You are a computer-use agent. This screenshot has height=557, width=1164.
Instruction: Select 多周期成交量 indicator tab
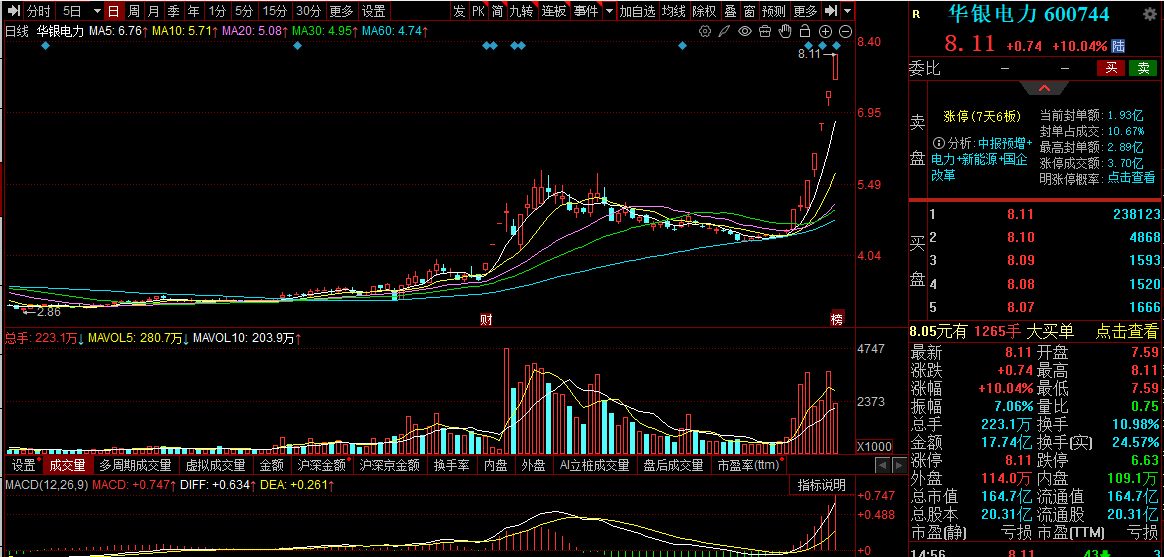(x=135, y=466)
